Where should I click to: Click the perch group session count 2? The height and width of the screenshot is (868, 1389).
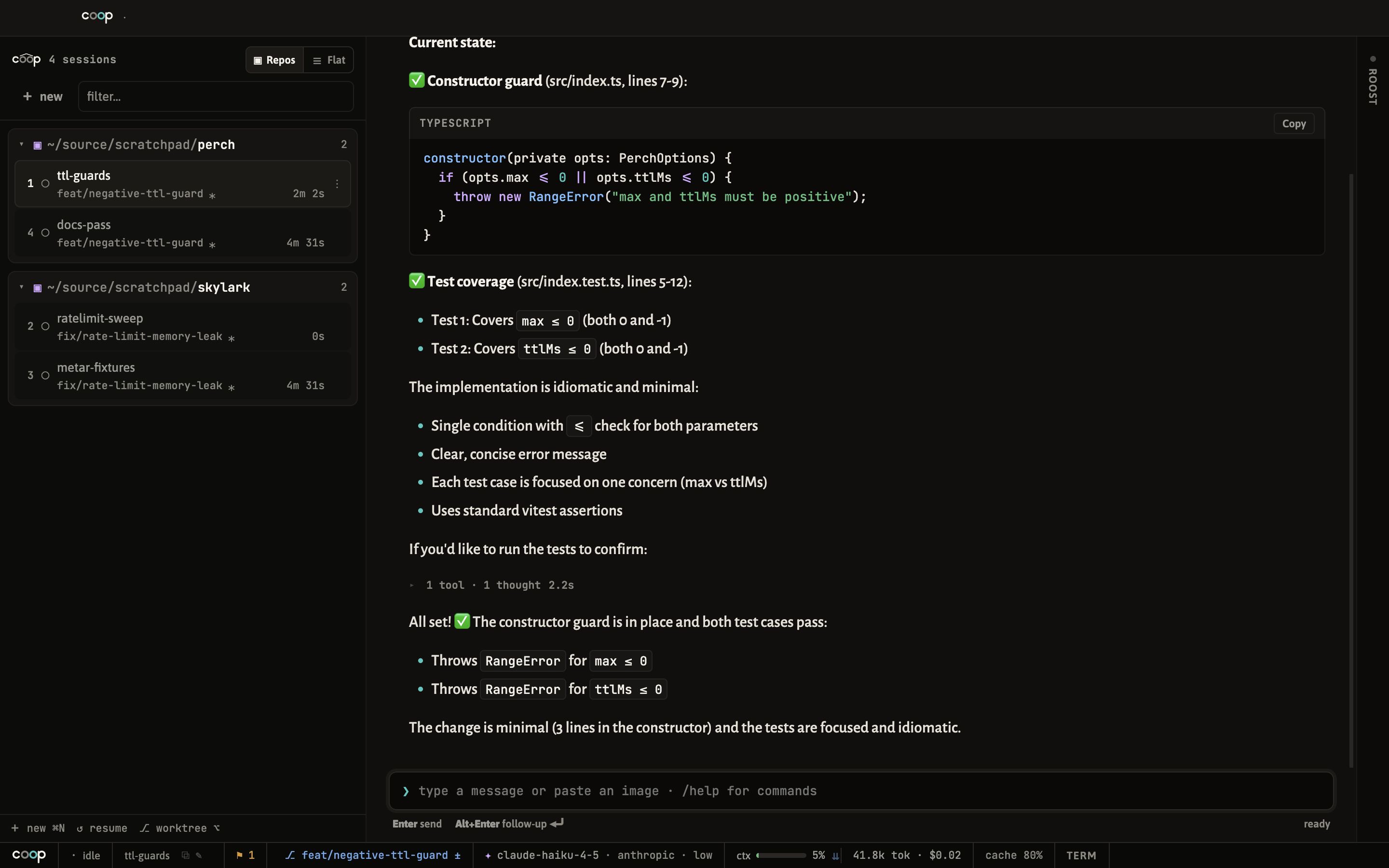pos(344,144)
